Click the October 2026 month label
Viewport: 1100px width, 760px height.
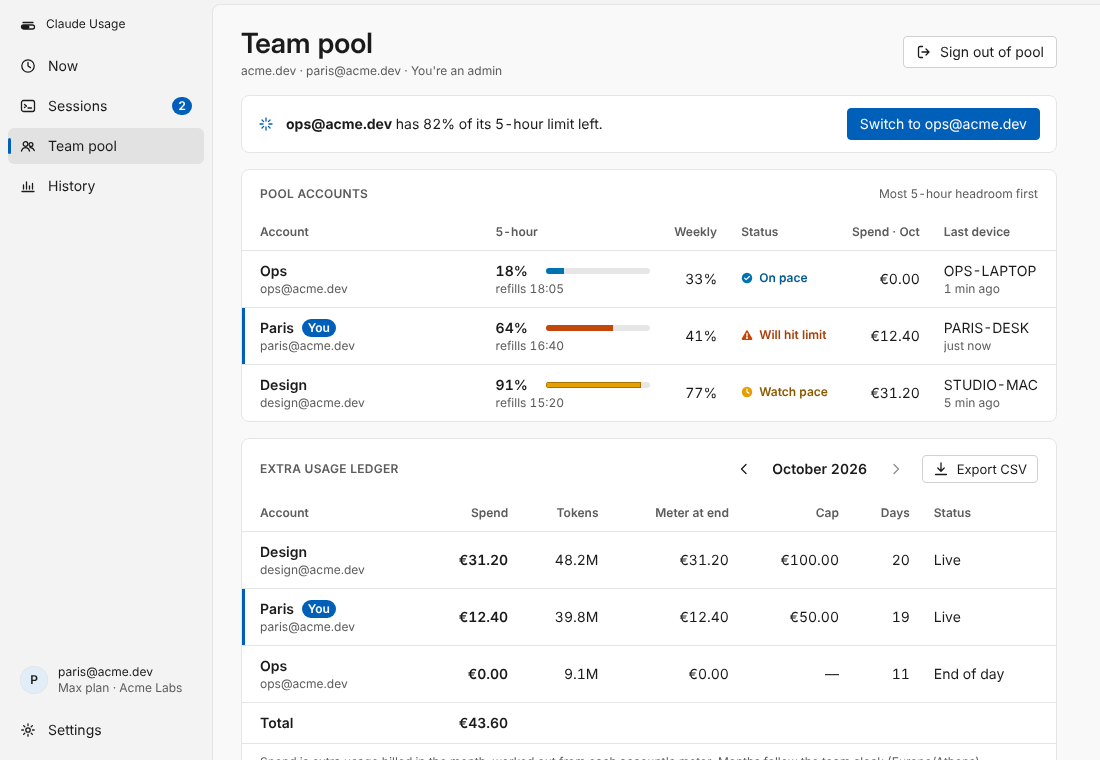(x=819, y=469)
